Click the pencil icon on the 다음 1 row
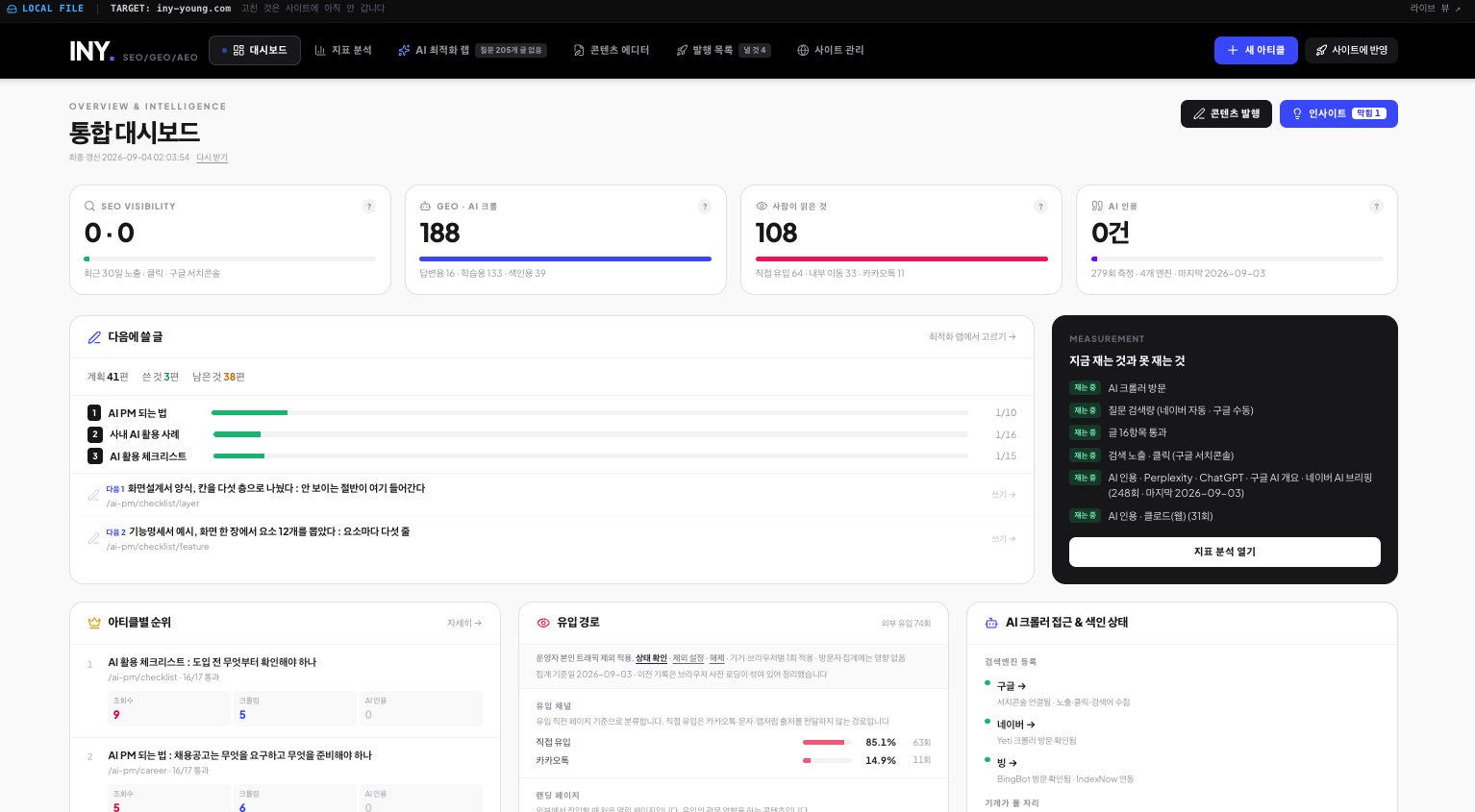Screen dimensions: 1475x812 pos(93,496)
